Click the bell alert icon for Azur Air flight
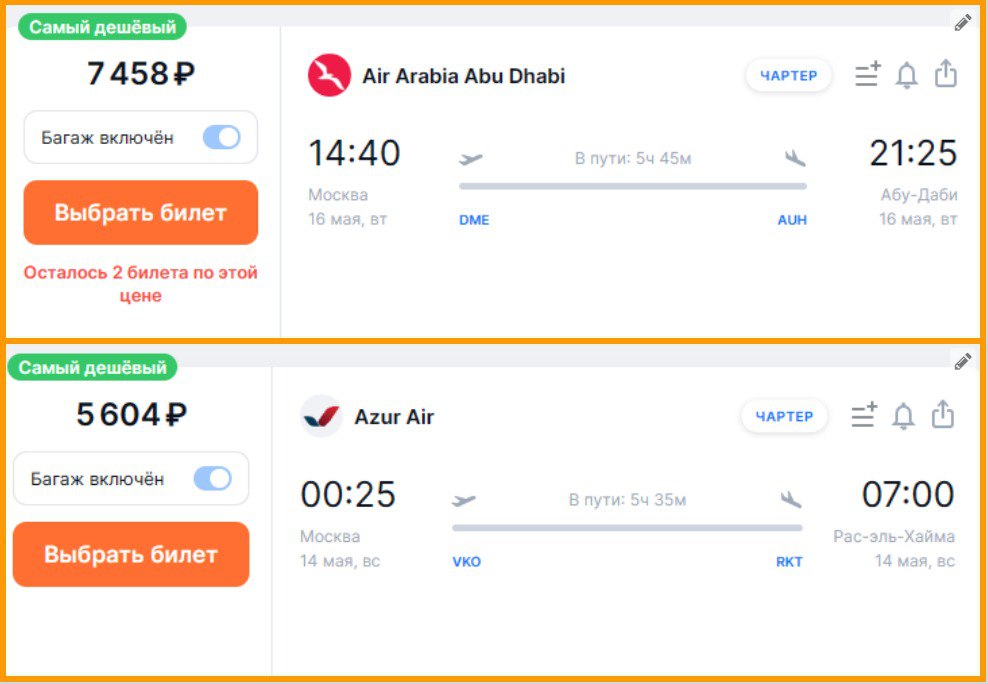This screenshot has width=988, height=684. pos(902,416)
